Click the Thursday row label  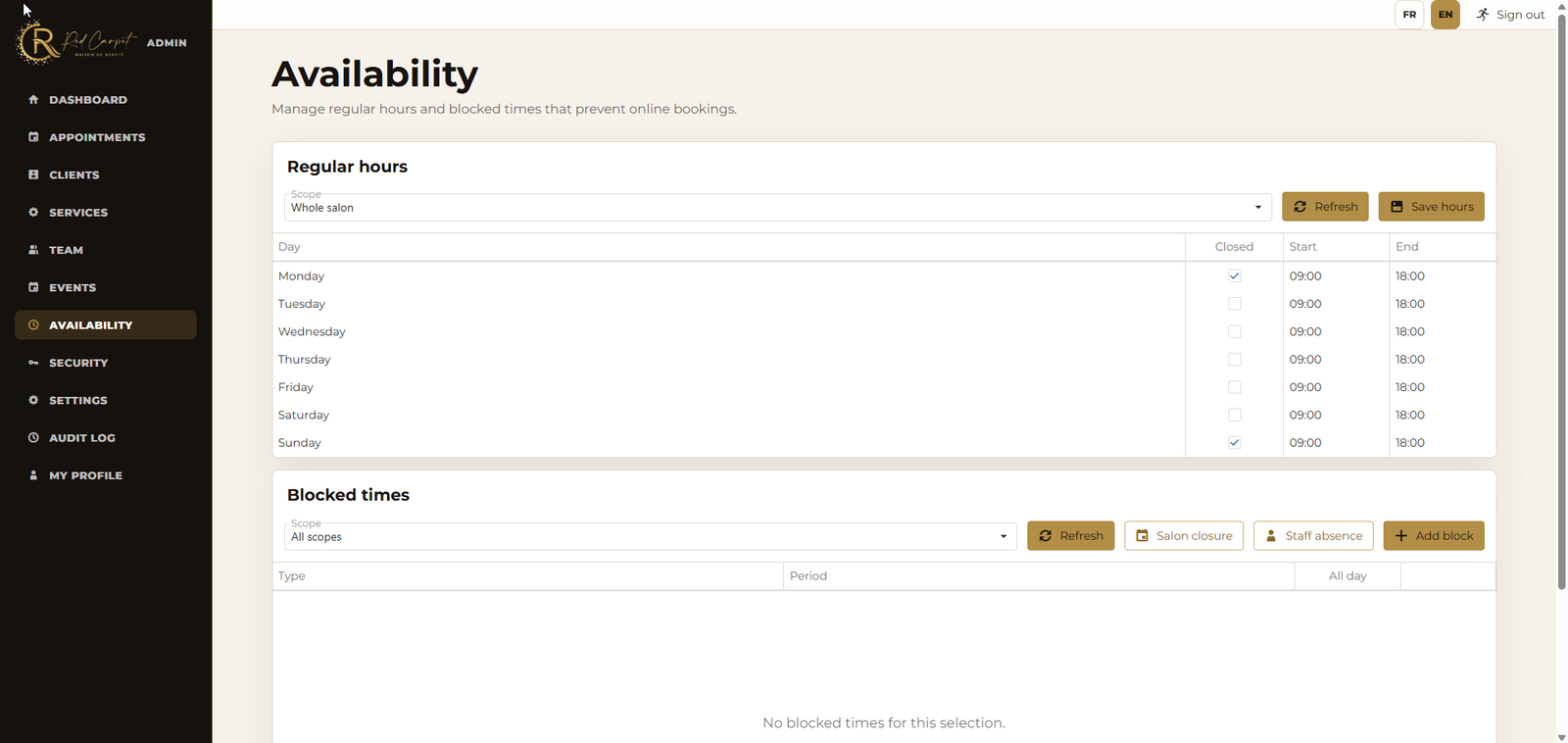[x=305, y=360]
